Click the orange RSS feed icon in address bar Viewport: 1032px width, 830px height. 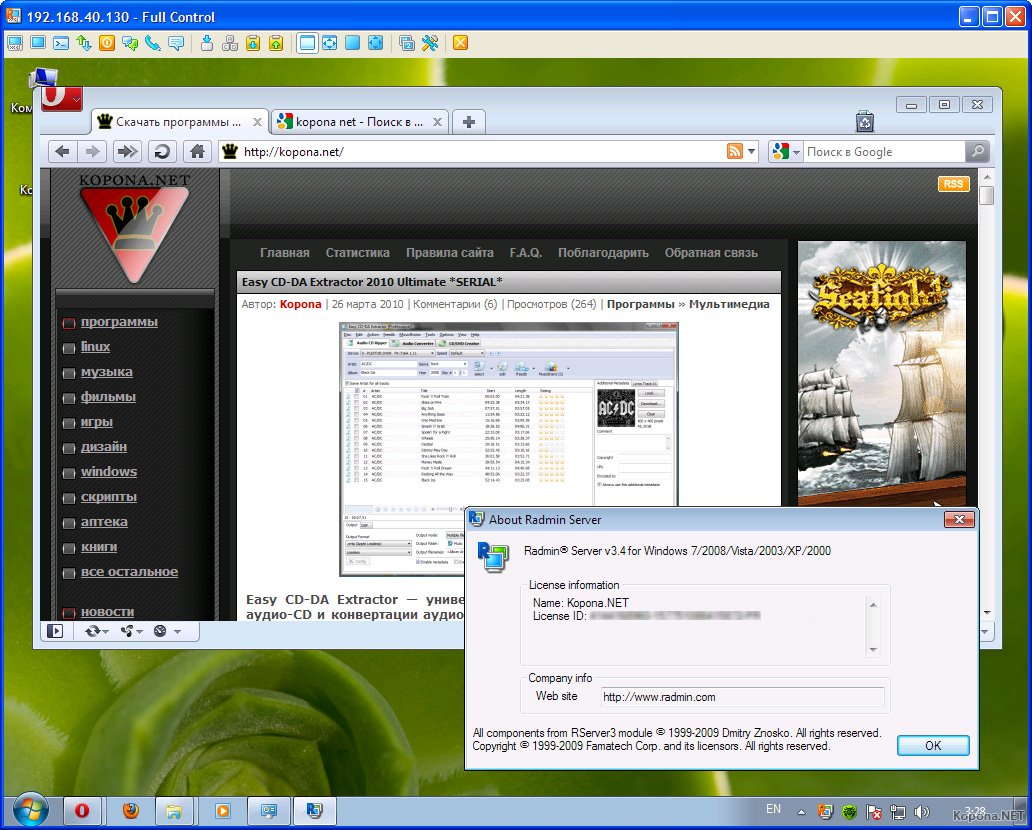tap(735, 151)
